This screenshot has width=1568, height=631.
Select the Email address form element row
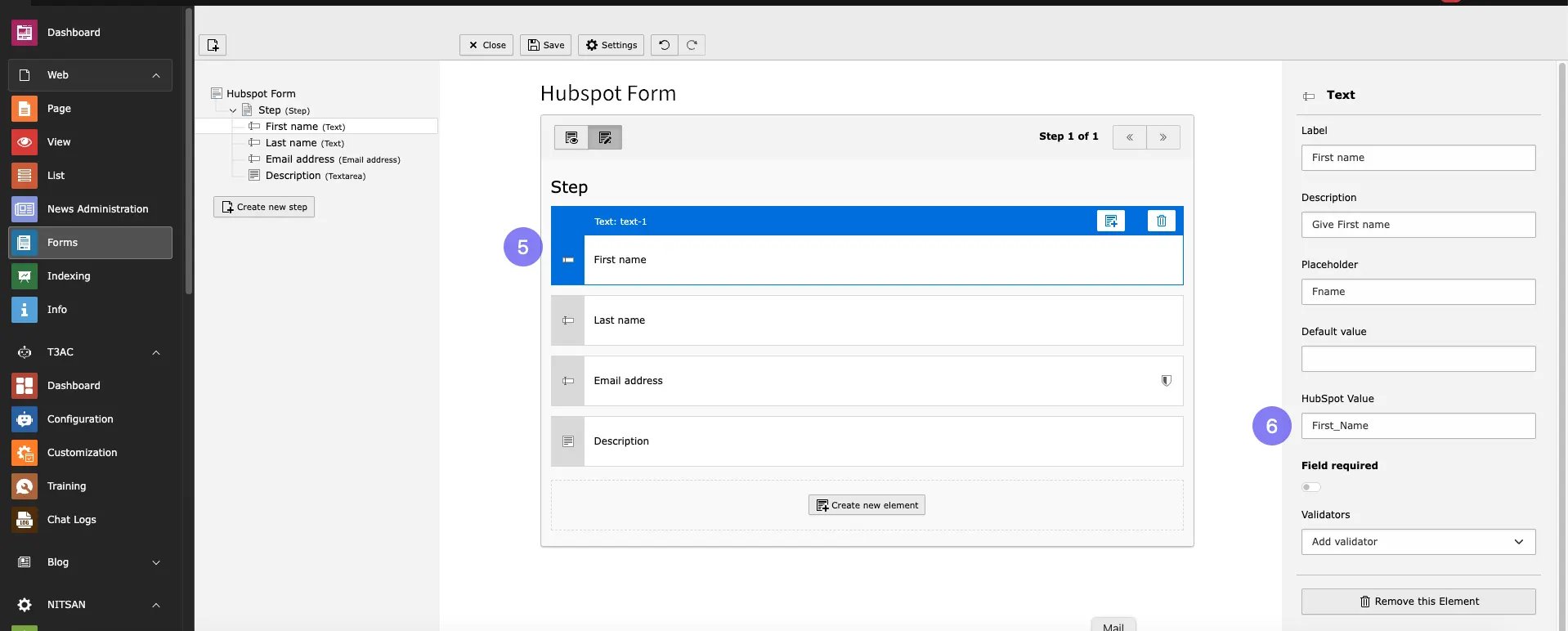pos(867,381)
